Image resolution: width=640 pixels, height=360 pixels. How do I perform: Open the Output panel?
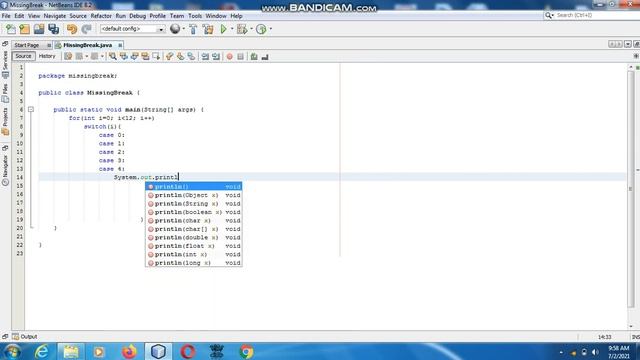coord(25,337)
